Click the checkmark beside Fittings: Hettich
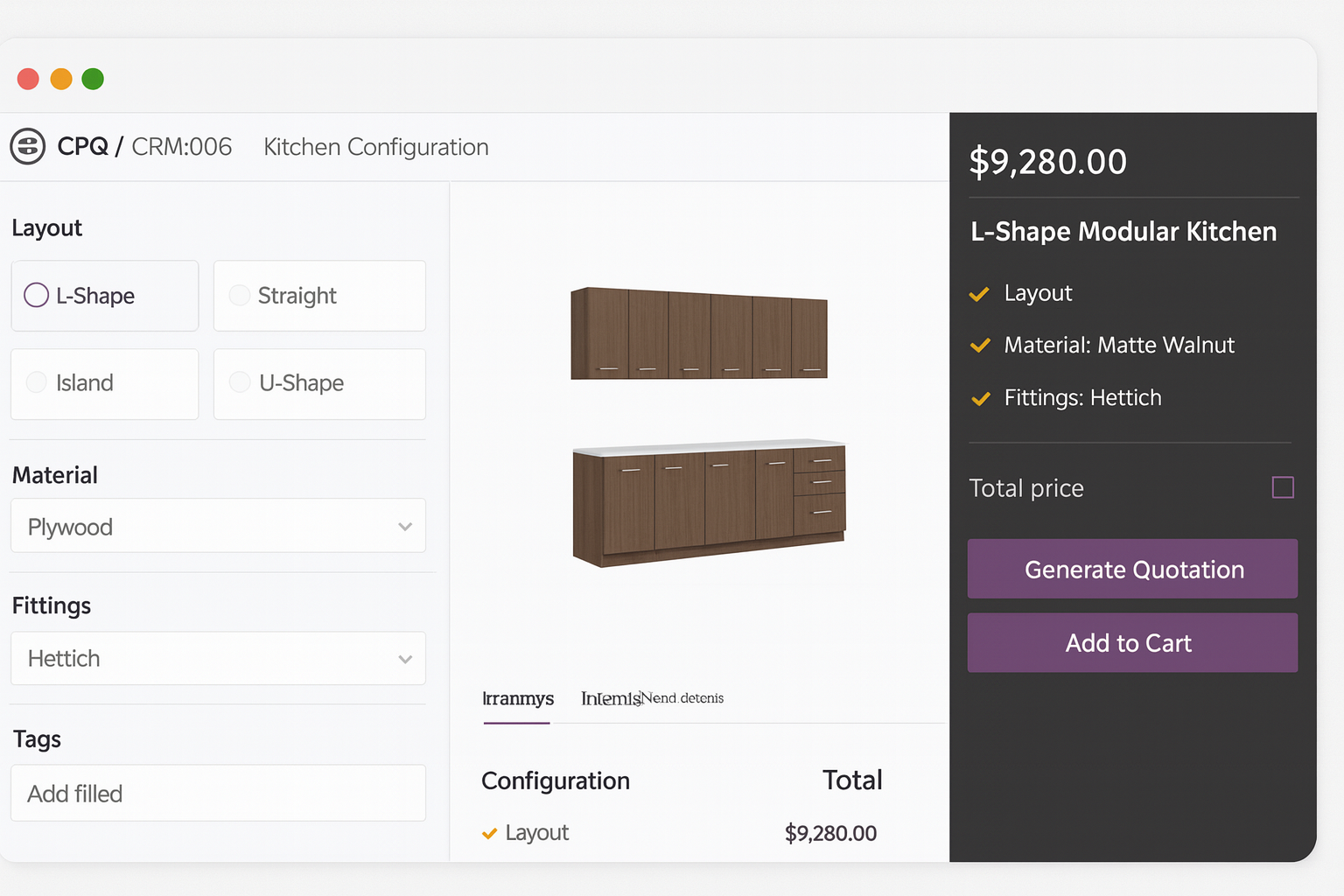The height and width of the screenshot is (896, 1344). pos(979,399)
